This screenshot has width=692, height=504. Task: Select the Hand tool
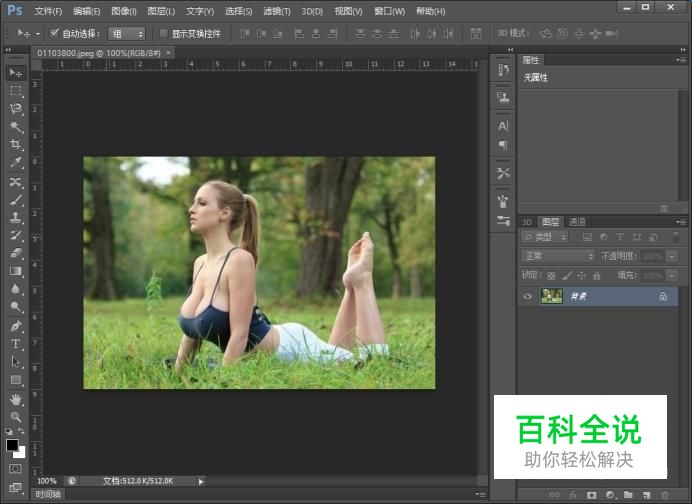(x=16, y=398)
